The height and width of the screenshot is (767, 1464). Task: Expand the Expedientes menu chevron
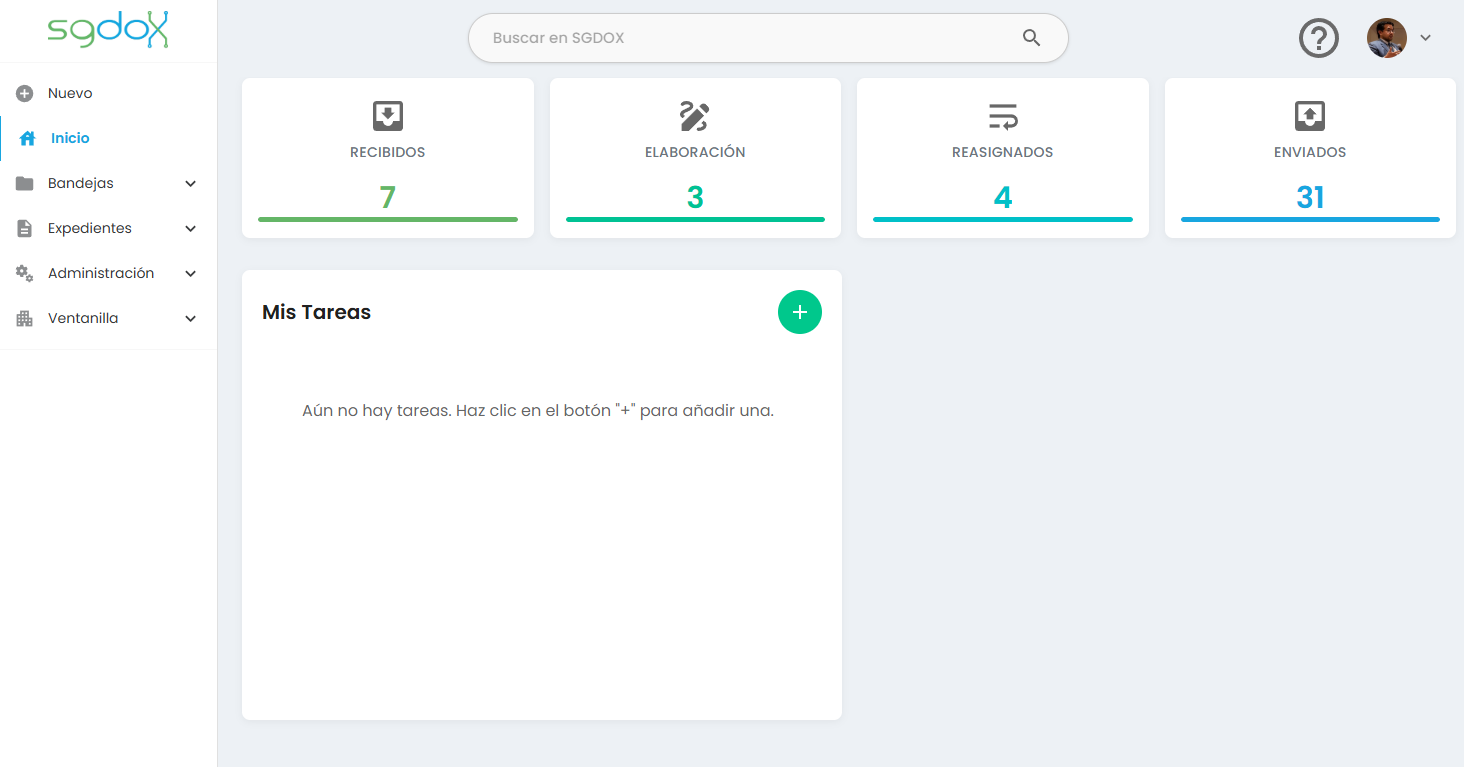[x=191, y=229]
